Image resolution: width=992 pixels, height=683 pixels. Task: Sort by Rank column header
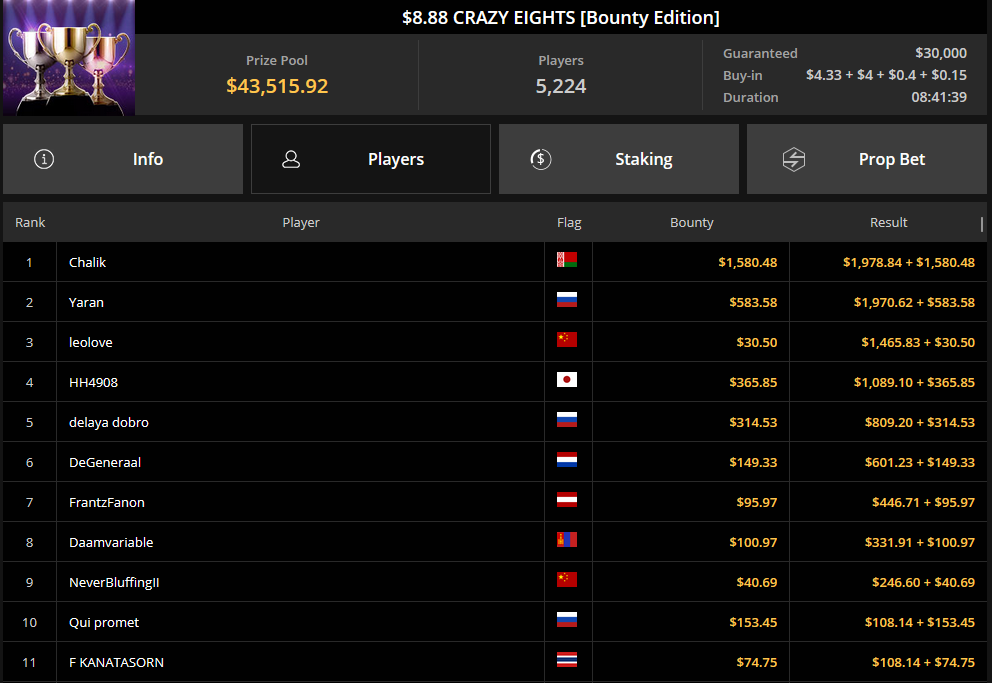pyautogui.click(x=30, y=223)
